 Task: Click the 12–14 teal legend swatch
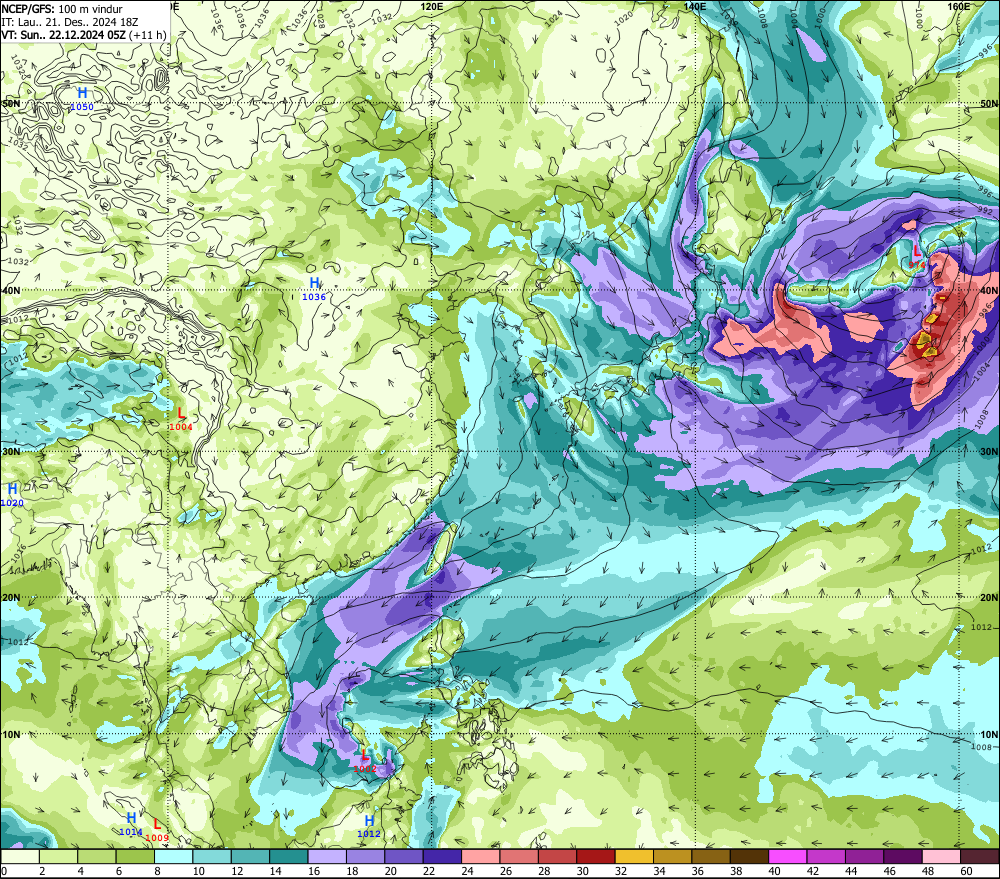point(251,856)
